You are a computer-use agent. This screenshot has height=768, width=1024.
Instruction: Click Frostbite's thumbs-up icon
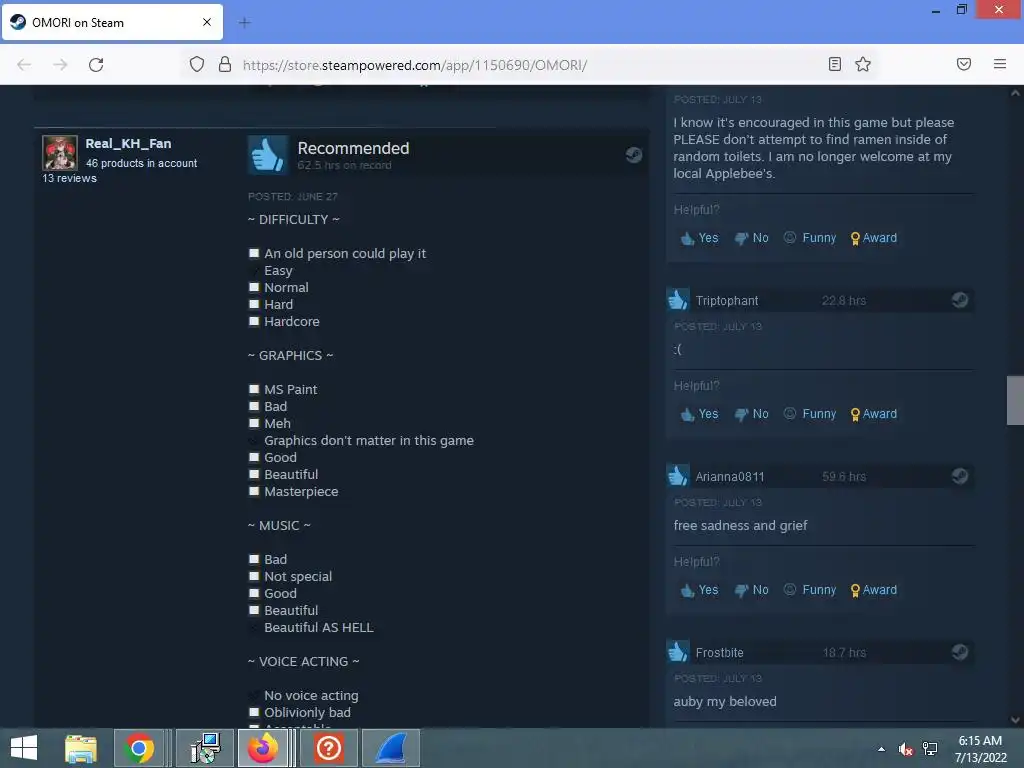pos(678,652)
